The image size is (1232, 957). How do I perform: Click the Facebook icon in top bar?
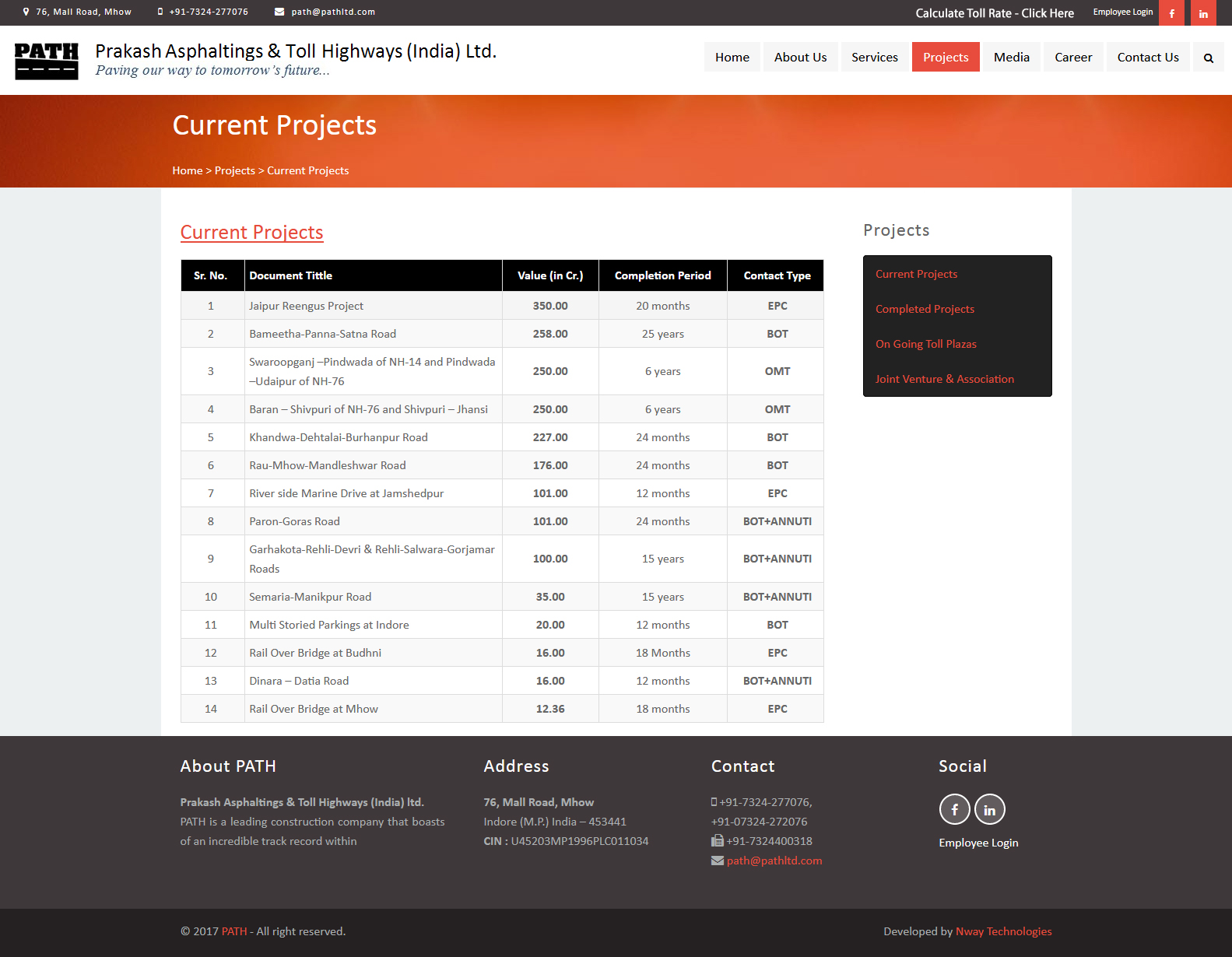1171,13
